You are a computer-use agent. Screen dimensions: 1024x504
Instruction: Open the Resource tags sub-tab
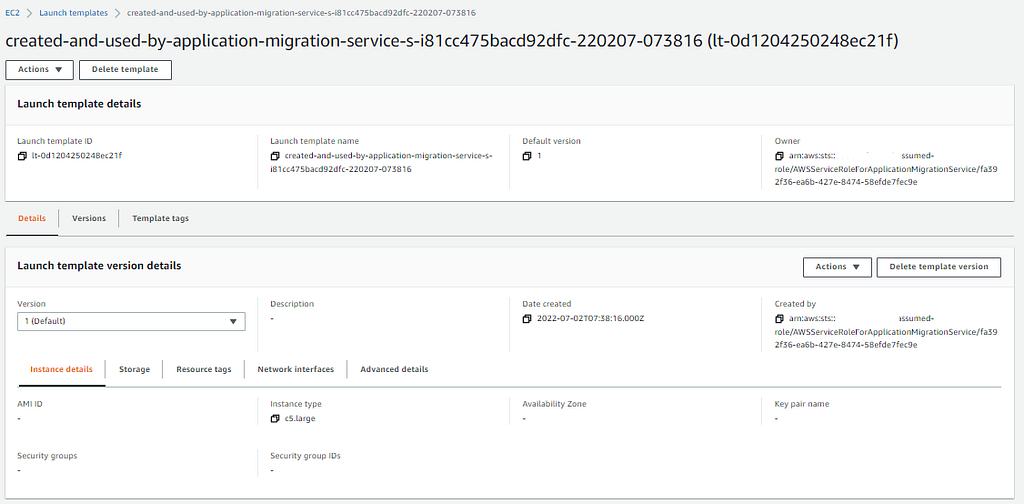pyautogui.click(x=204, y=370)
